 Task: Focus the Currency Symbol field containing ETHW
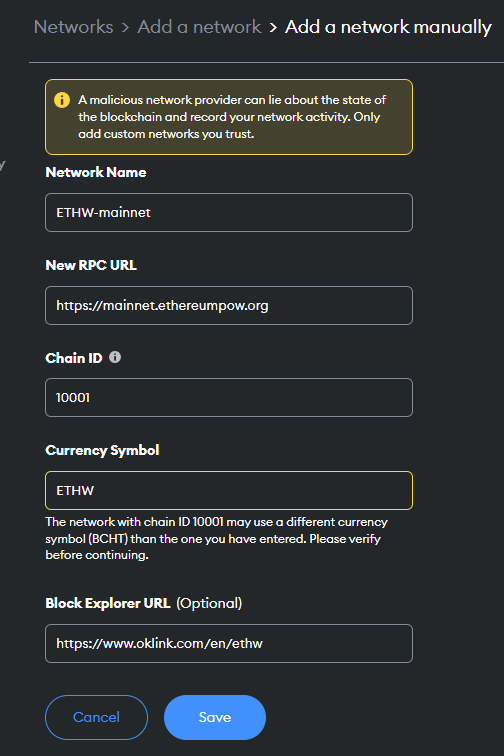[229, 490]
